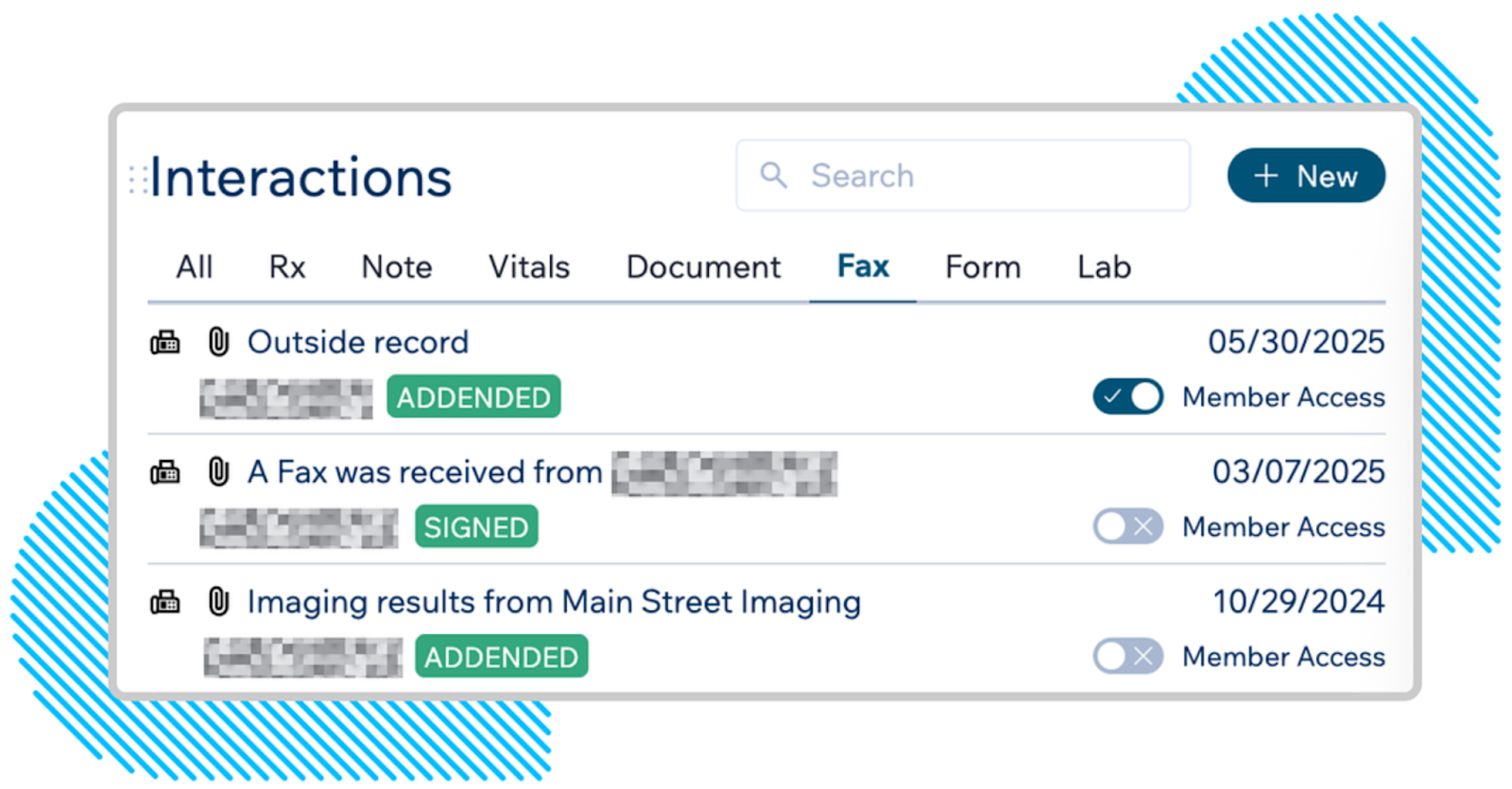Image resolution: width=1512 pixels, height=789 pixels.
Task: Grab the drag handle beside Interactions title
Action: tap(138, 179)
